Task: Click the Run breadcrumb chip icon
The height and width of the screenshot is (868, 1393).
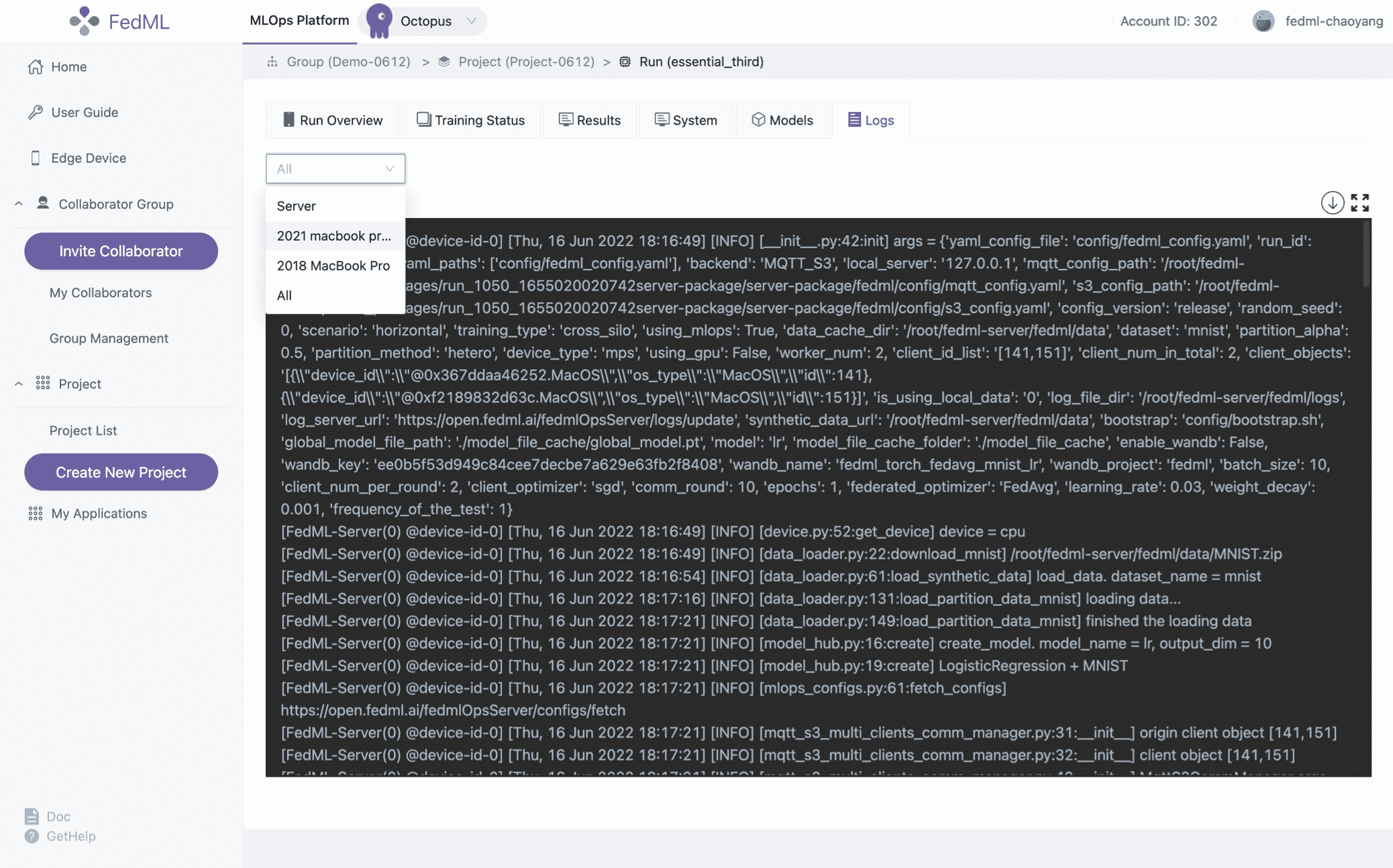Action: click(x=625, y=62)
